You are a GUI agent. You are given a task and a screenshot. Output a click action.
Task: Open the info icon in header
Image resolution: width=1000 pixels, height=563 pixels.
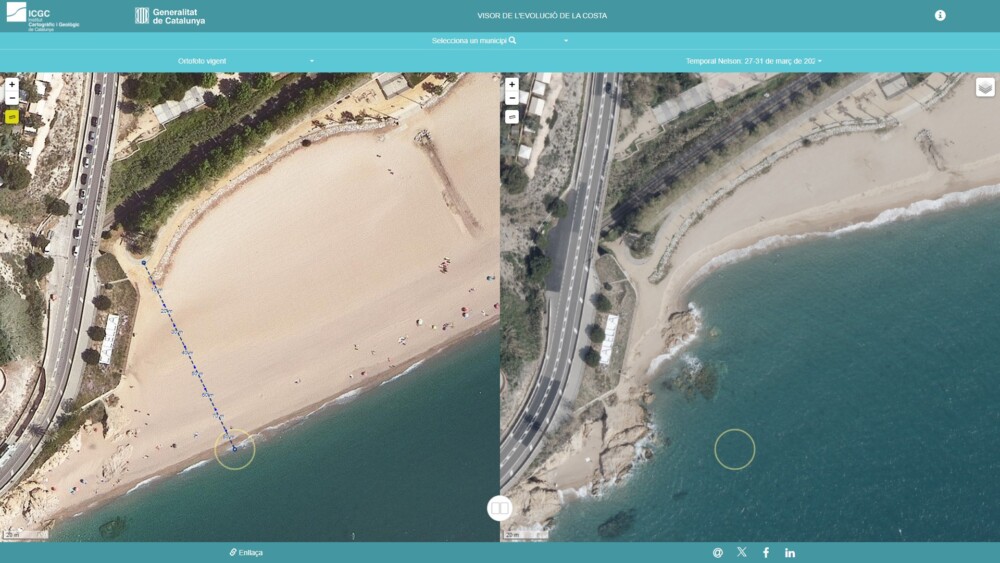(940, 15)
